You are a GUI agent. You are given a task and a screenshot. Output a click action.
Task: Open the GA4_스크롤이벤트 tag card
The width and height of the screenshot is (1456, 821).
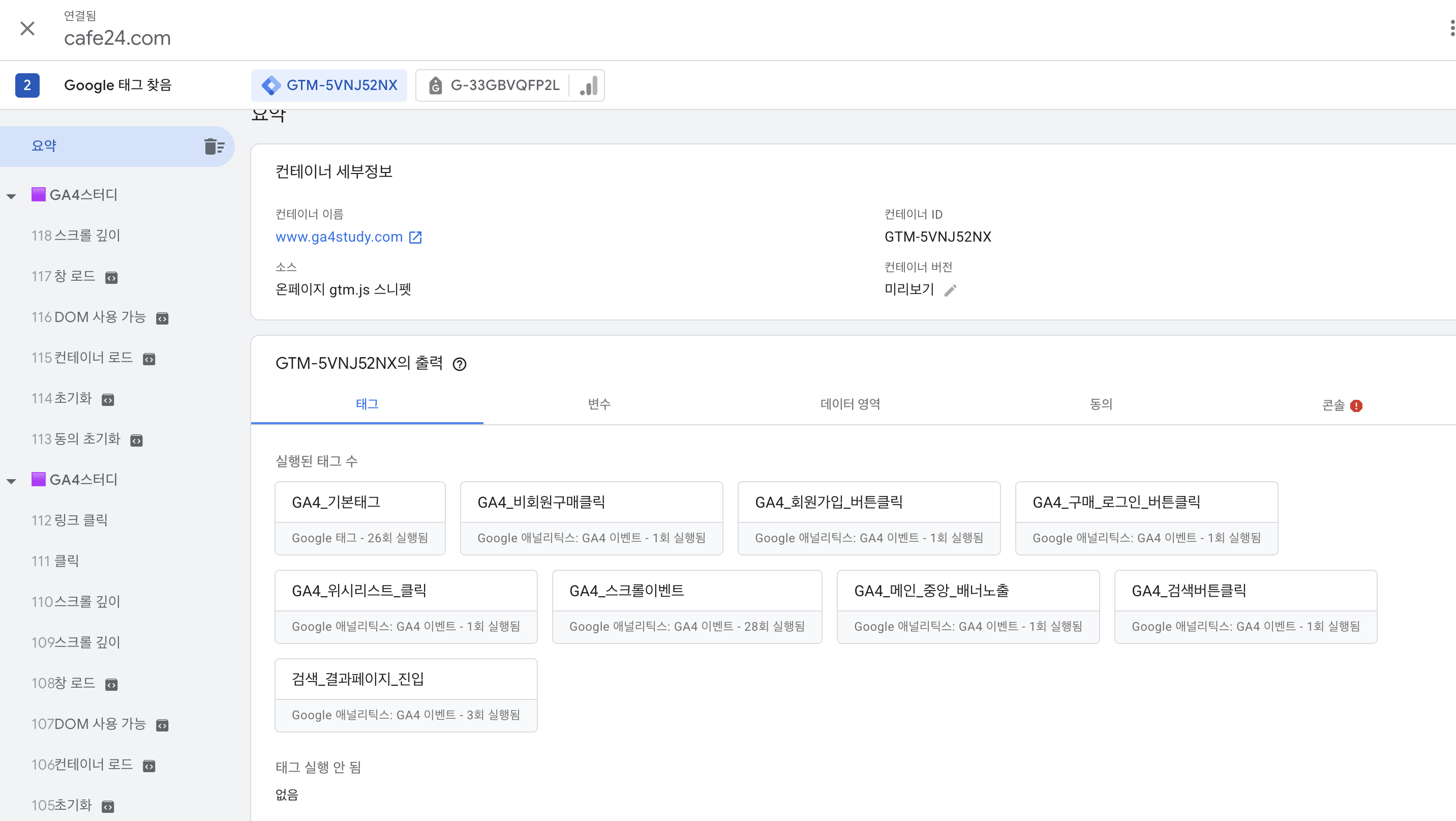[686, 607]
